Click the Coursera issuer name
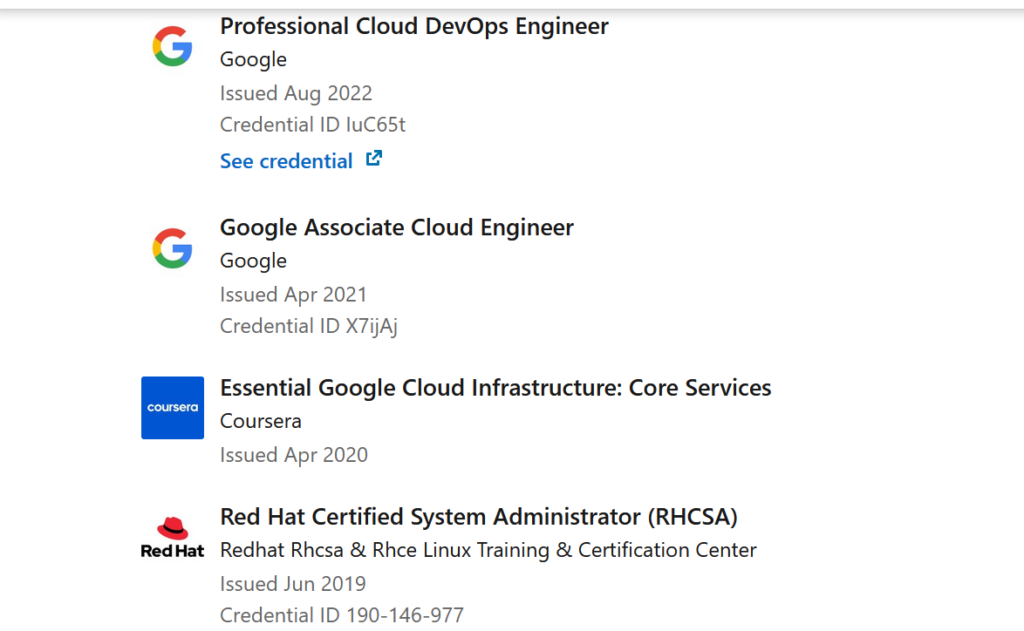This screenshot has height=631, width=1024. coord(261,421)
